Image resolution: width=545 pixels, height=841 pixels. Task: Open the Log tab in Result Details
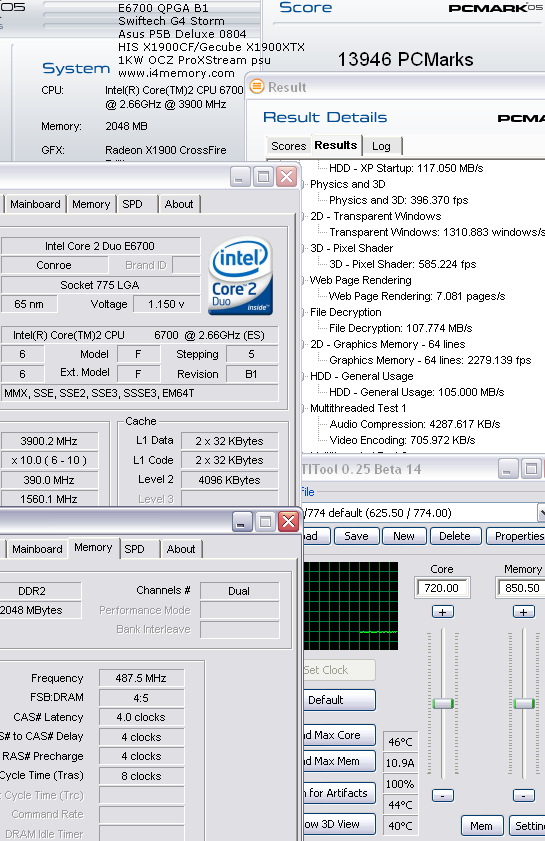click(x=381, y=146)
